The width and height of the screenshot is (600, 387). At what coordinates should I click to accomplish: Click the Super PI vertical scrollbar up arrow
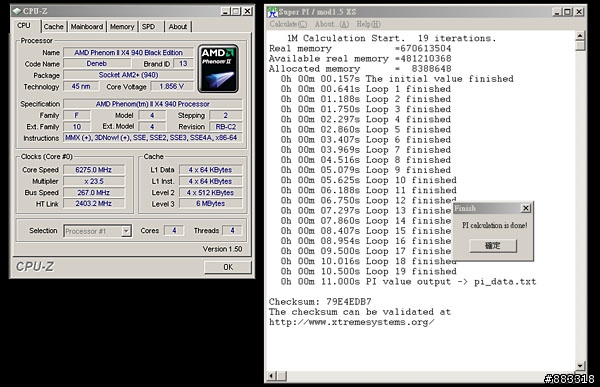[x=580, y=36]
